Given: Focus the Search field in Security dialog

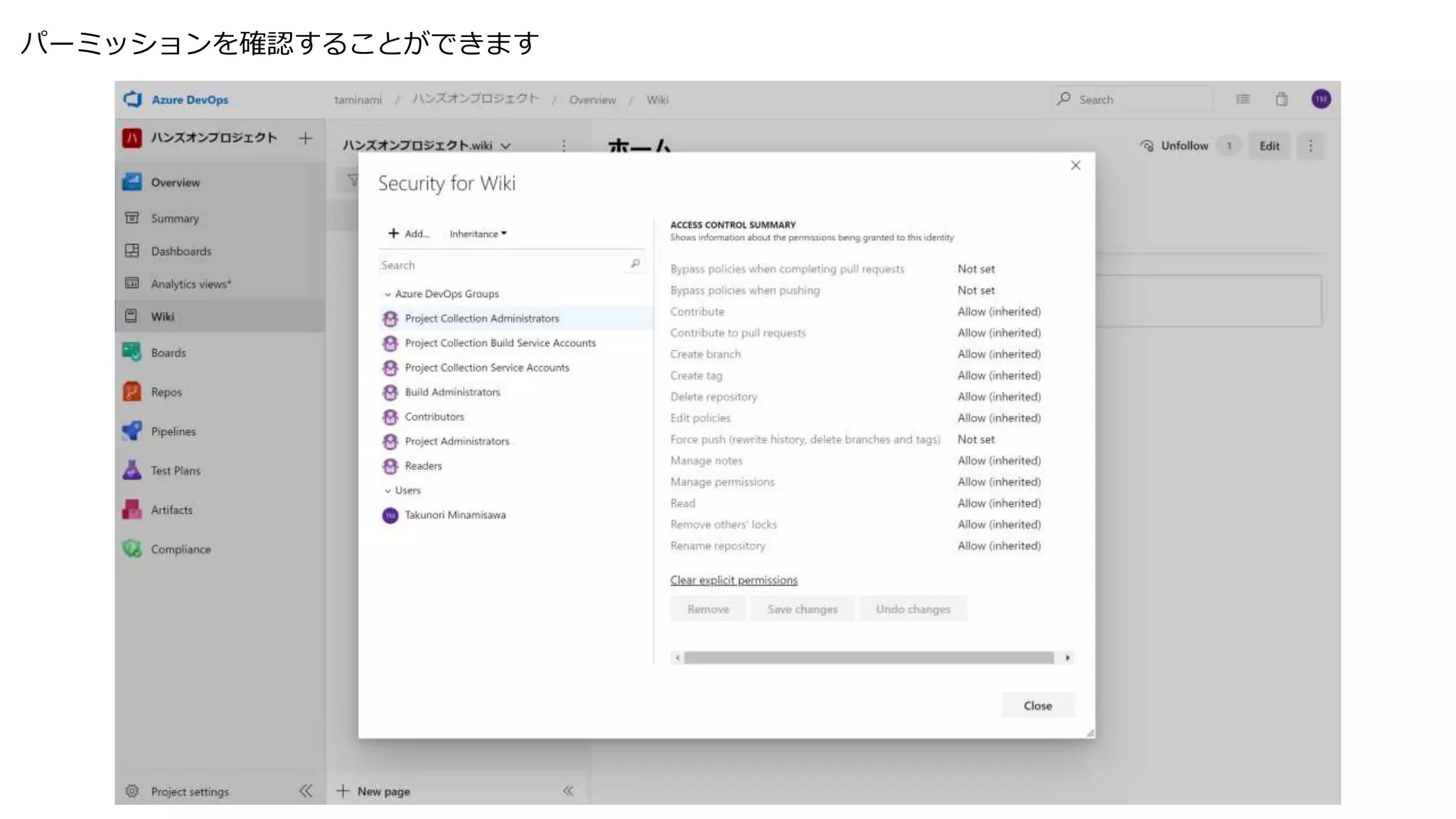Looking at the screenshot, I should [511, 264].
